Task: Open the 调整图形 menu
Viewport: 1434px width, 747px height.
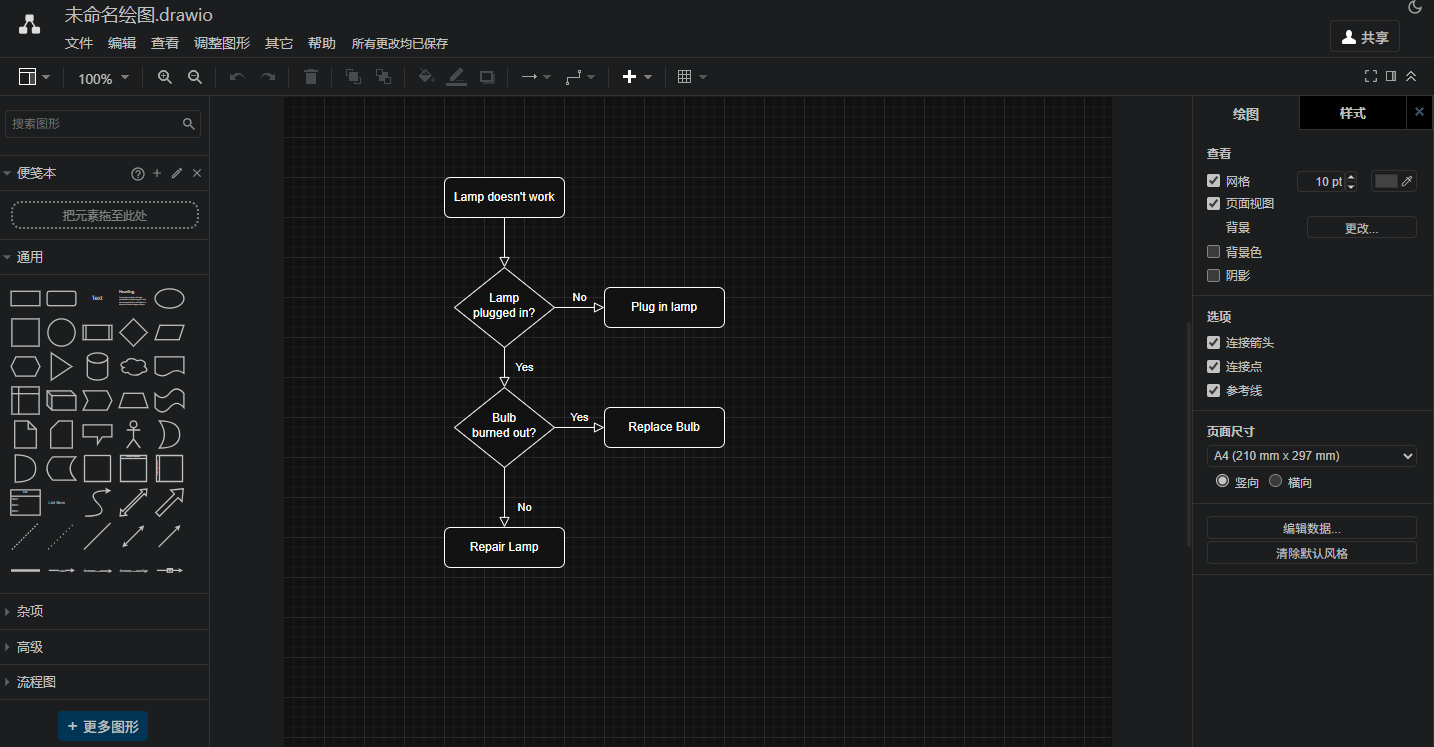Action: [222, 43]
